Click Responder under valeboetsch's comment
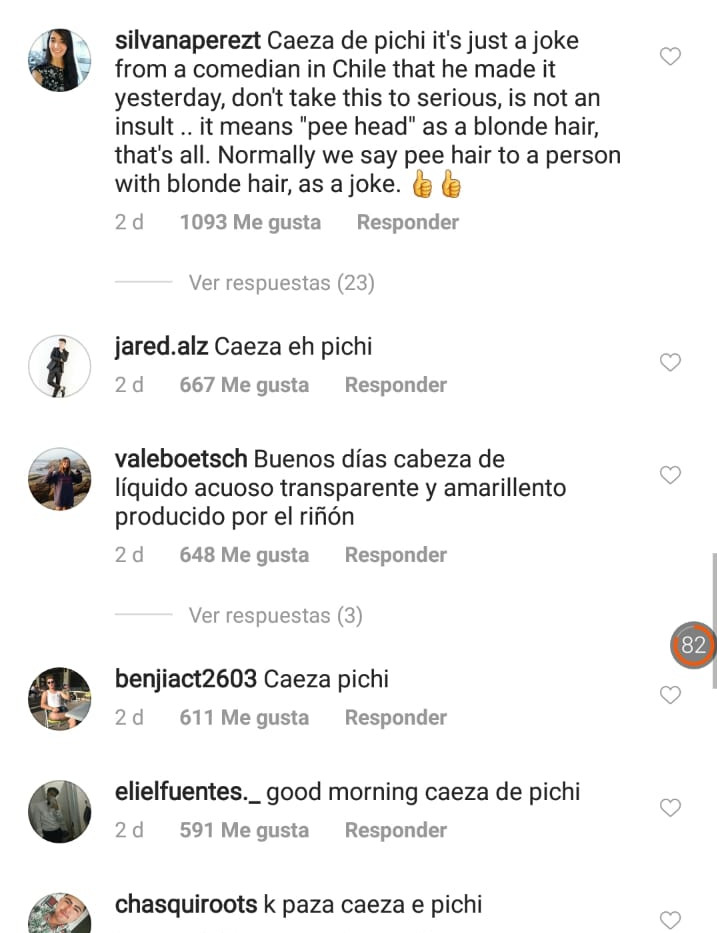Viewport: 717px width, 933px height. point(396,555)
